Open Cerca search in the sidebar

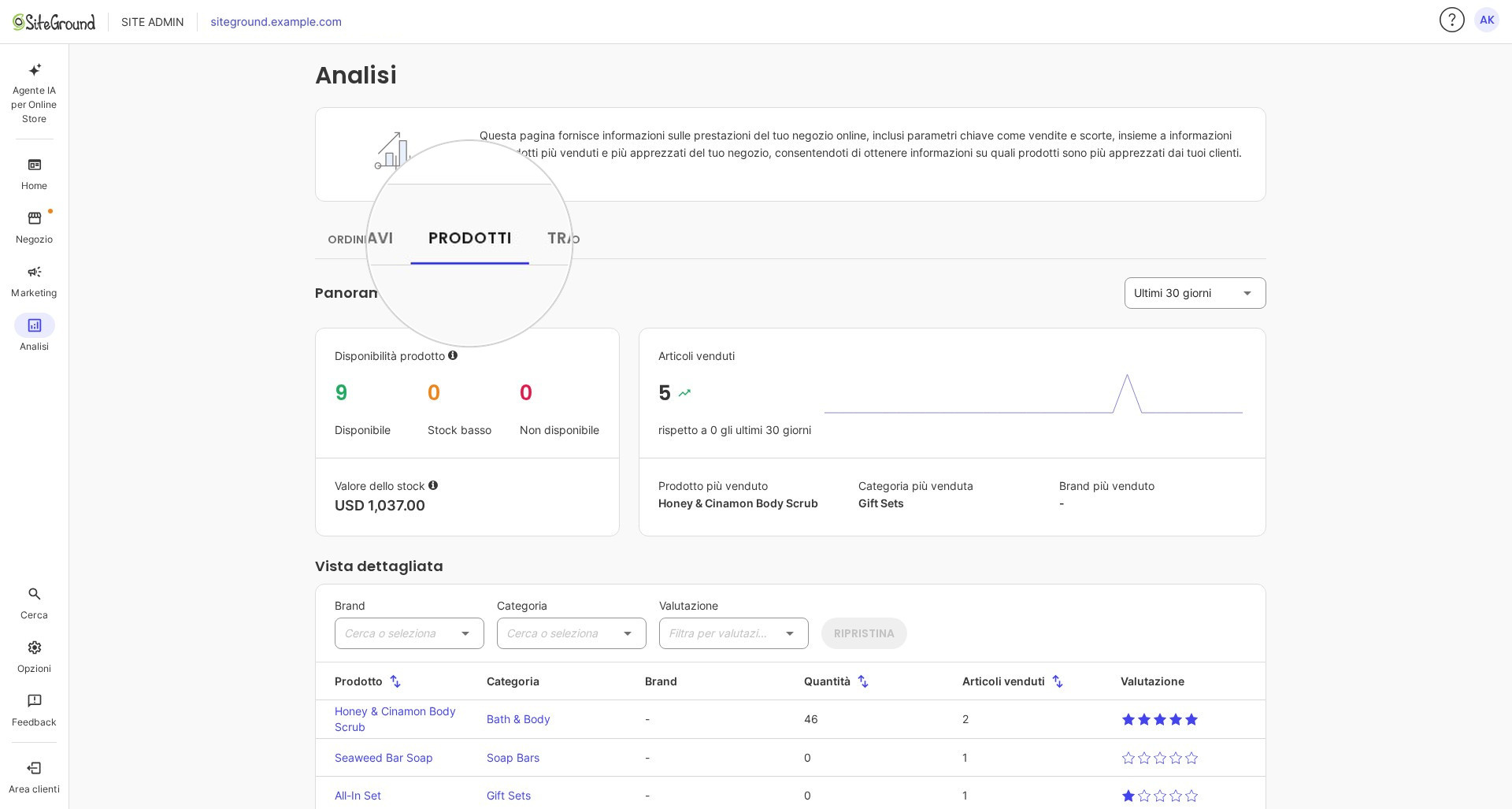[x=34, y=603]
